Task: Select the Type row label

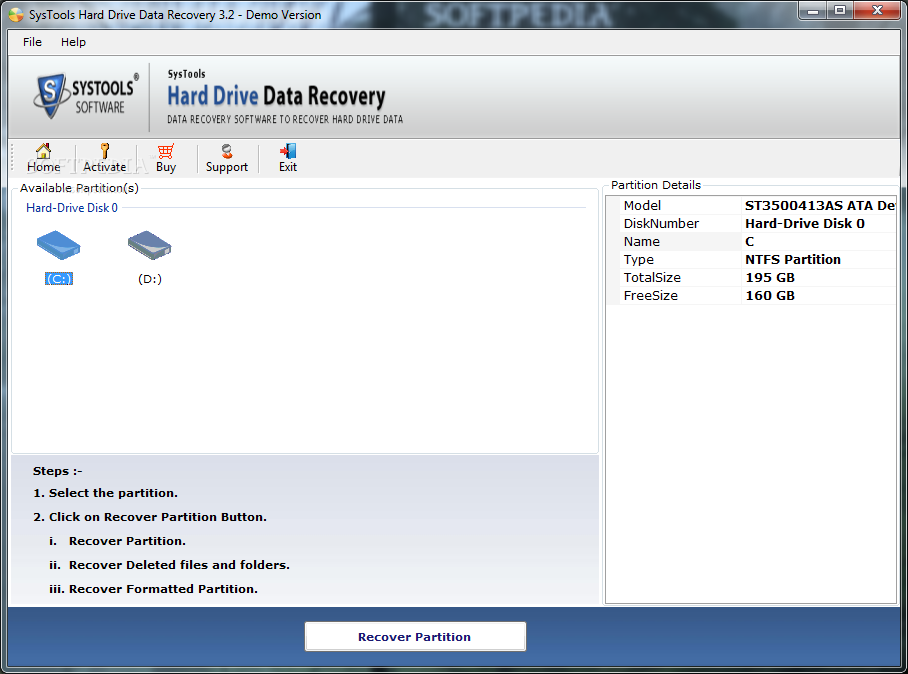Action: (x=639, y=259)
